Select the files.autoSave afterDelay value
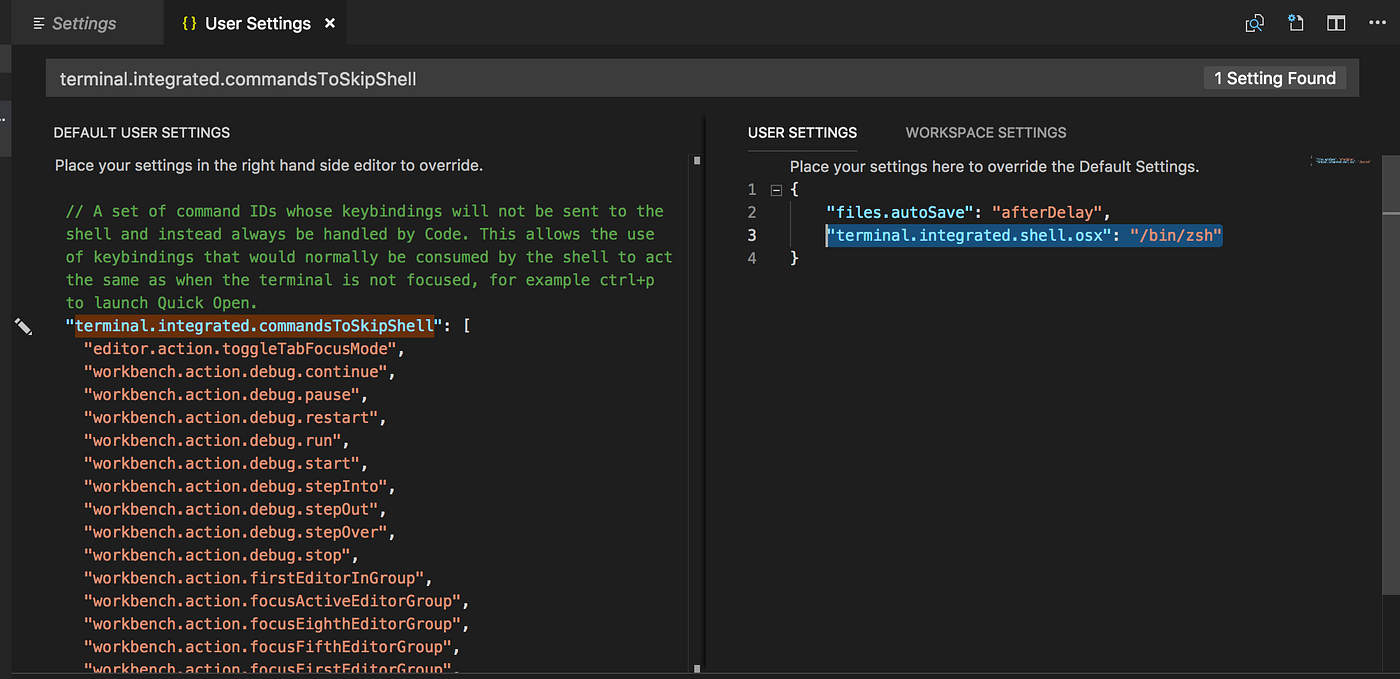This screenshot has height=679, width=1400. [x=1047, y=211]
